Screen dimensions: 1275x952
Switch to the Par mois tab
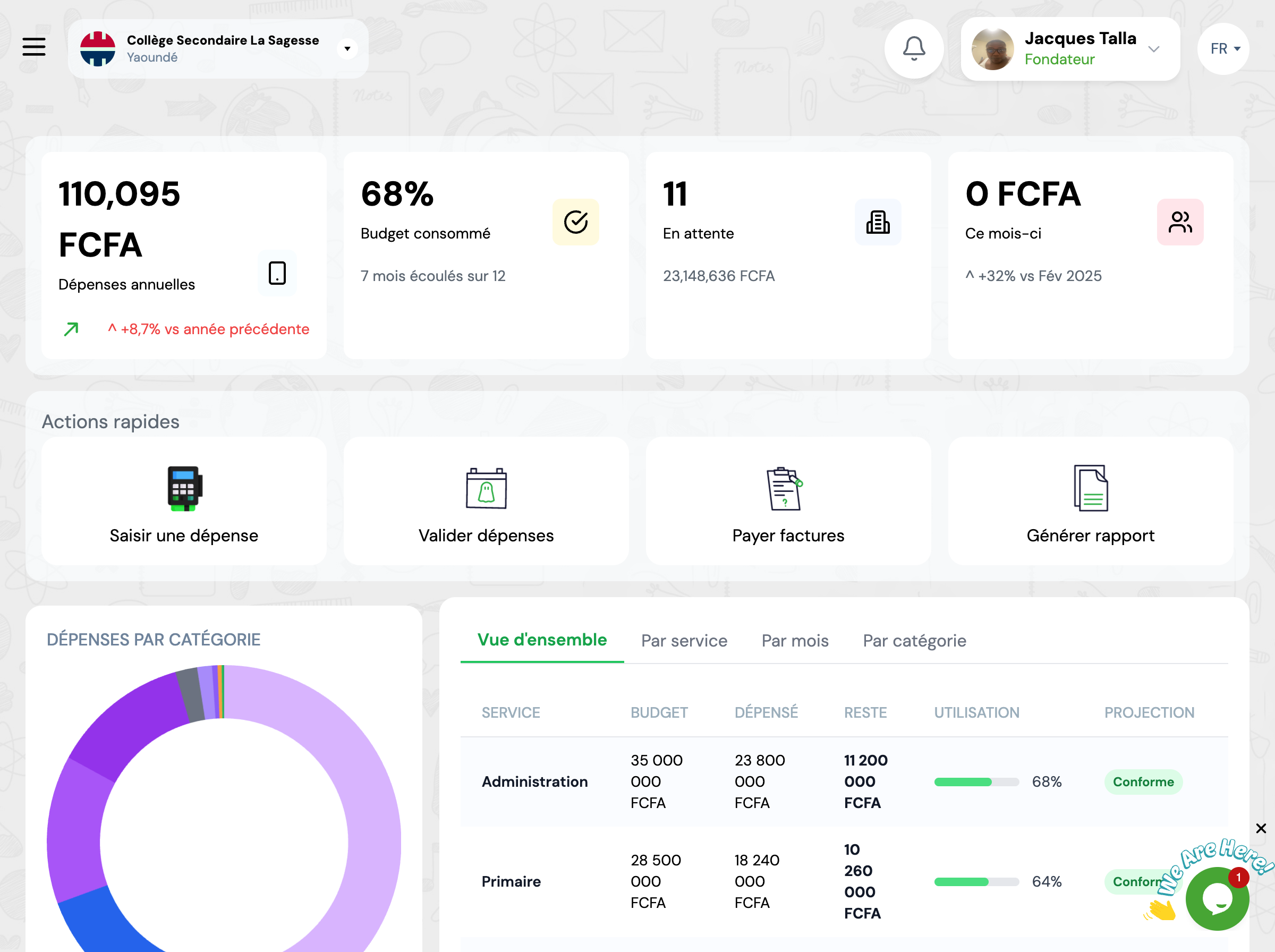click(795, 641)
